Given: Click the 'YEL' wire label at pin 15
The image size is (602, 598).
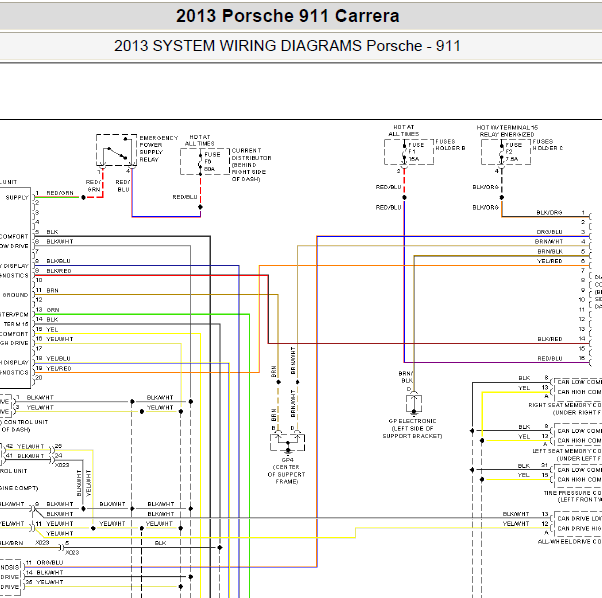Looking at the screenshot, I should (x=52, y=330).
